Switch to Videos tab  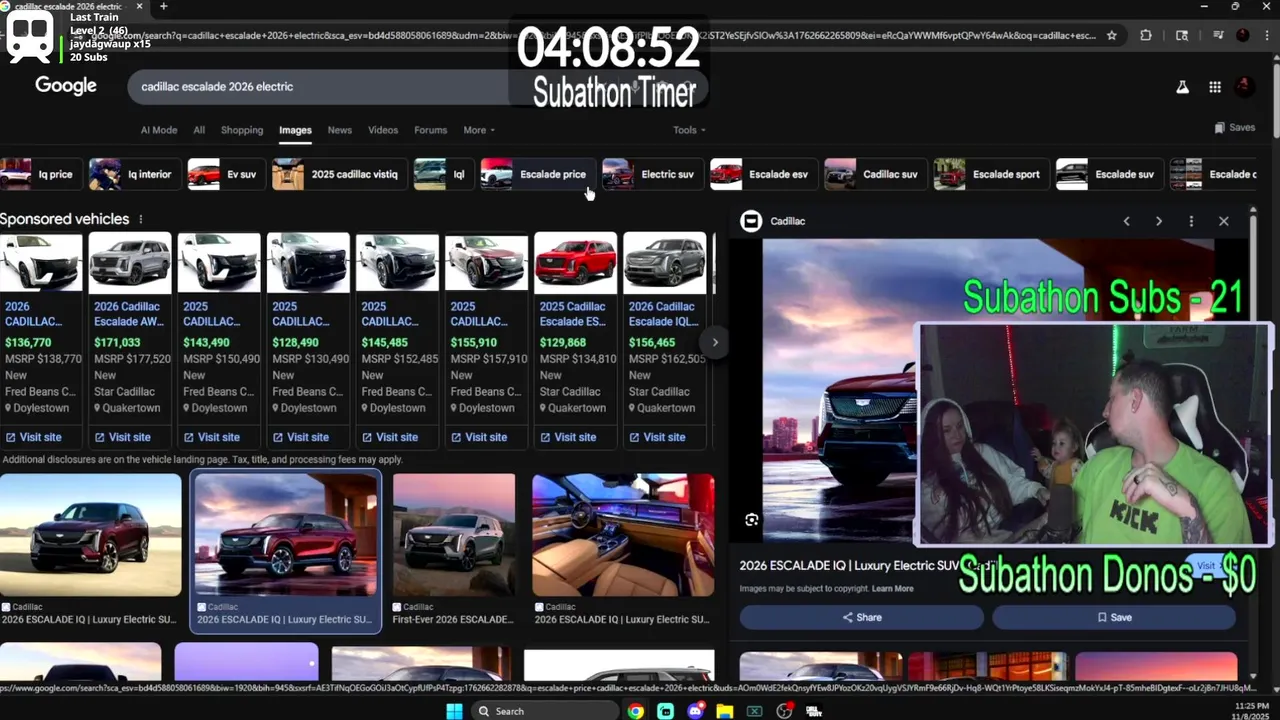(383, 130)
